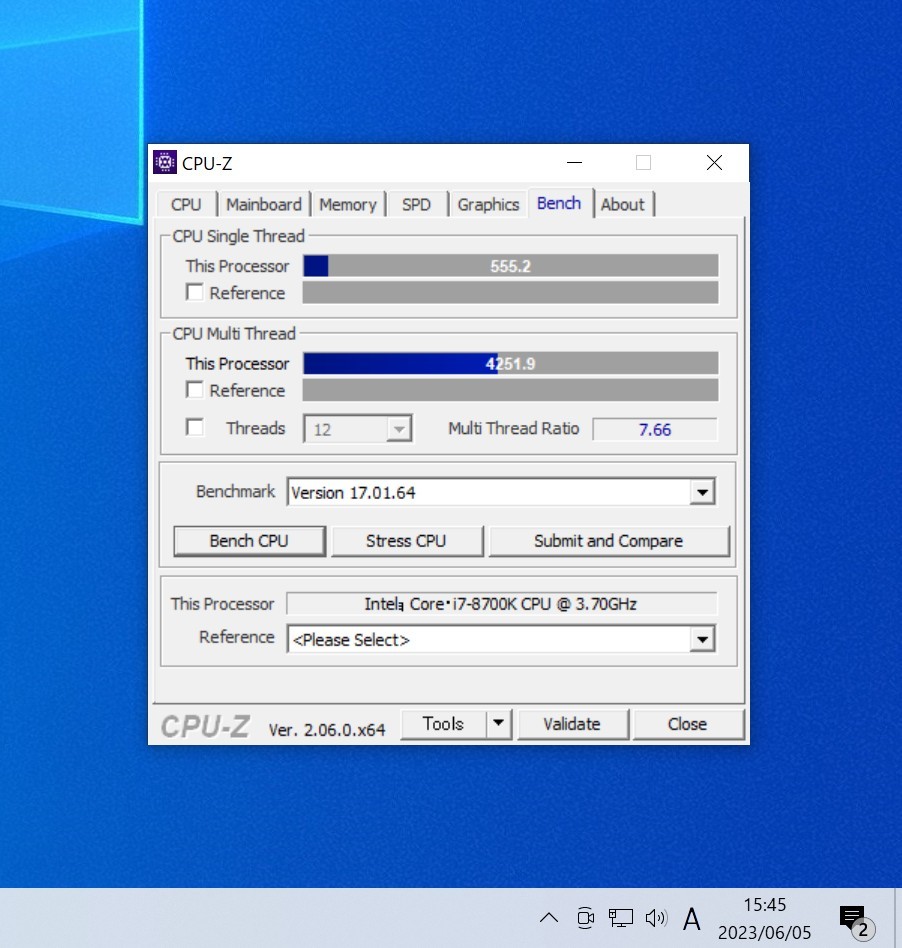Image resolution: width=902 pixels, height=948 pixels.
Task: Open the About tab
Action: point(622,204)
